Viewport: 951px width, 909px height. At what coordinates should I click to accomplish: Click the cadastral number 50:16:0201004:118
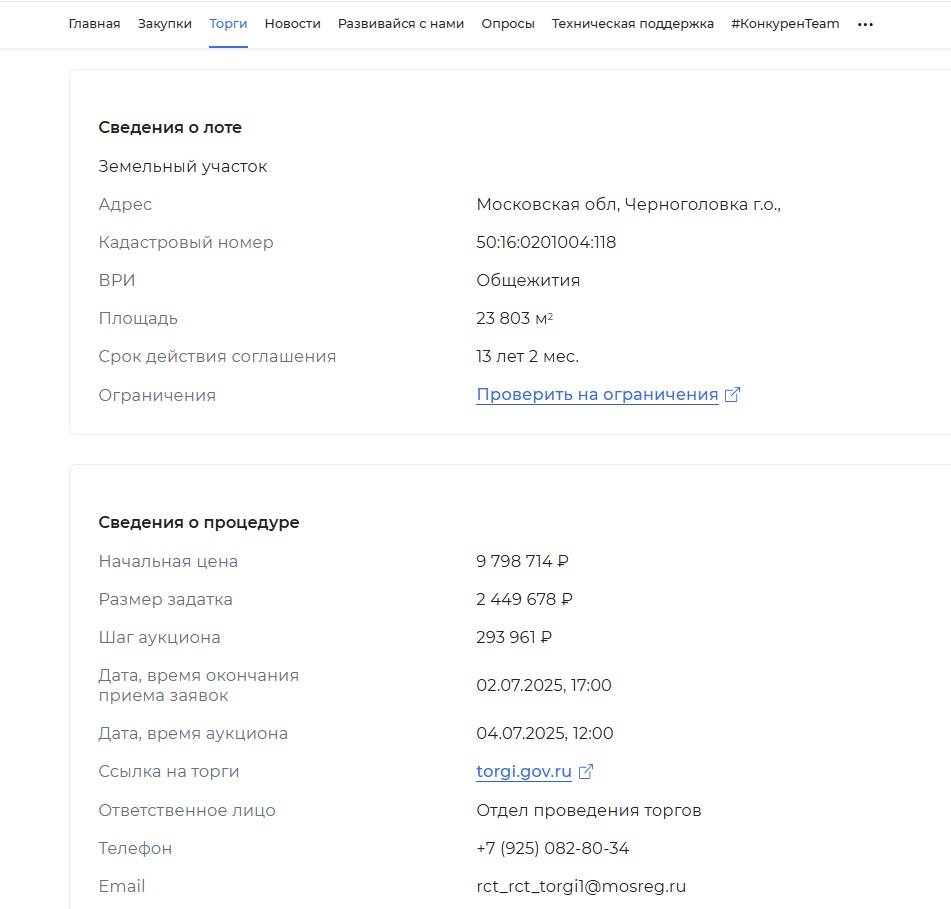pyautogui.click(x=546, y=243)
